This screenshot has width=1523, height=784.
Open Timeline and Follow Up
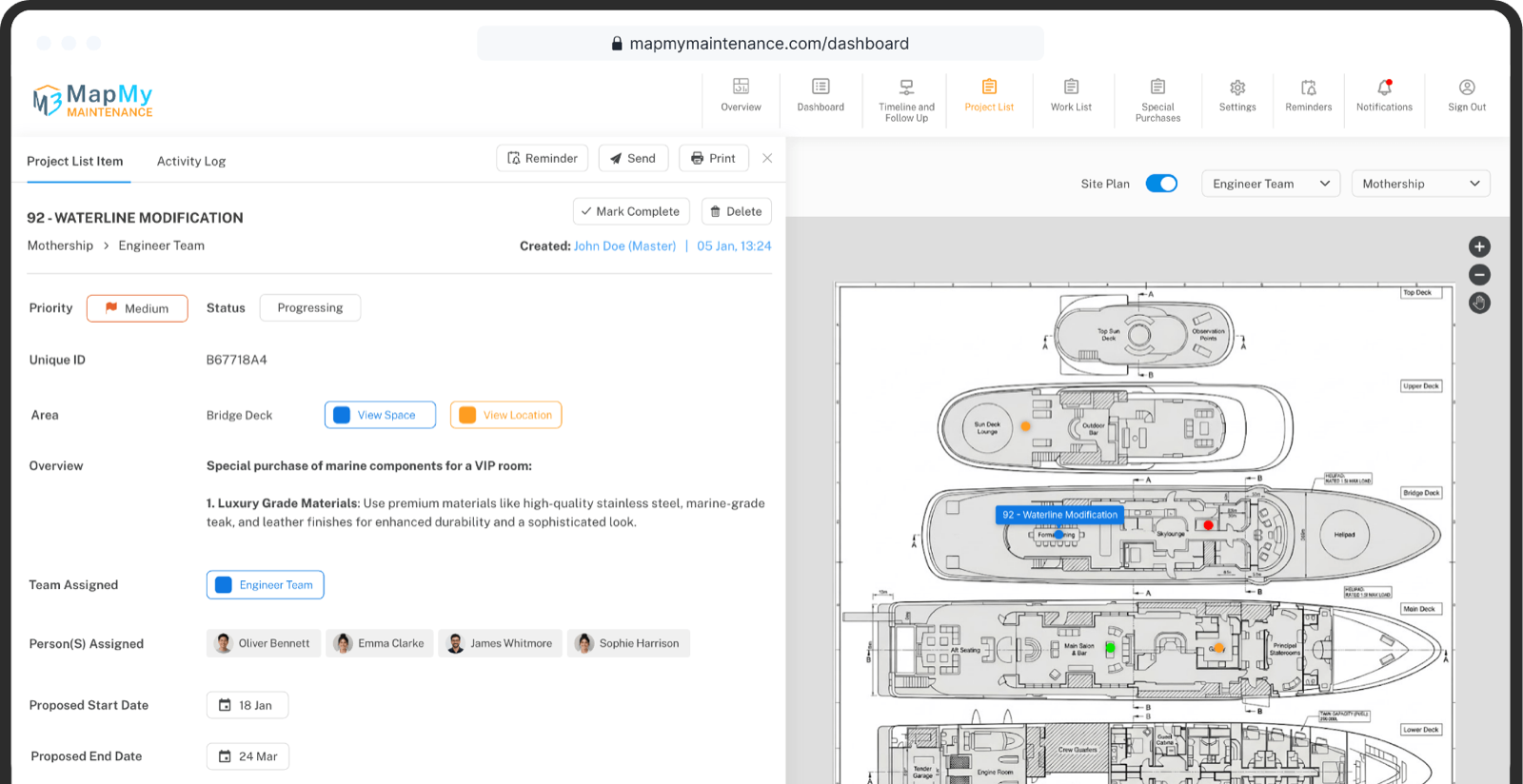pos(906,101)
